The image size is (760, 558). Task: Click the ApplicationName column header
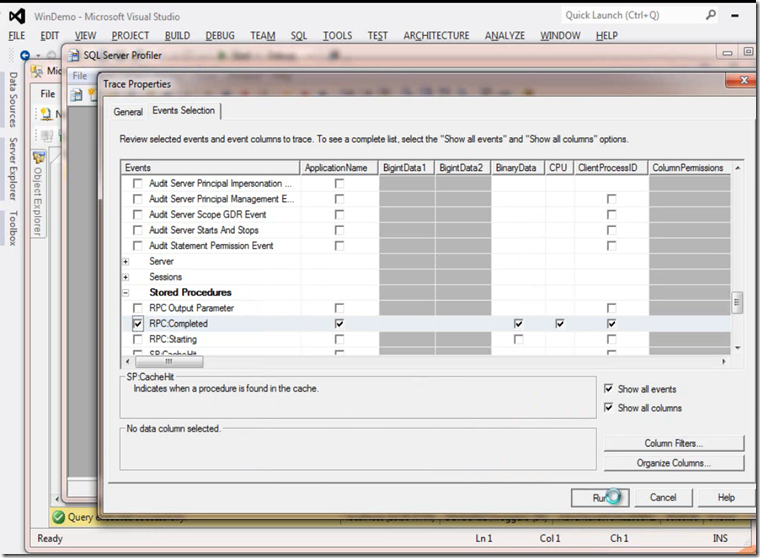click(x=339, y=168)
